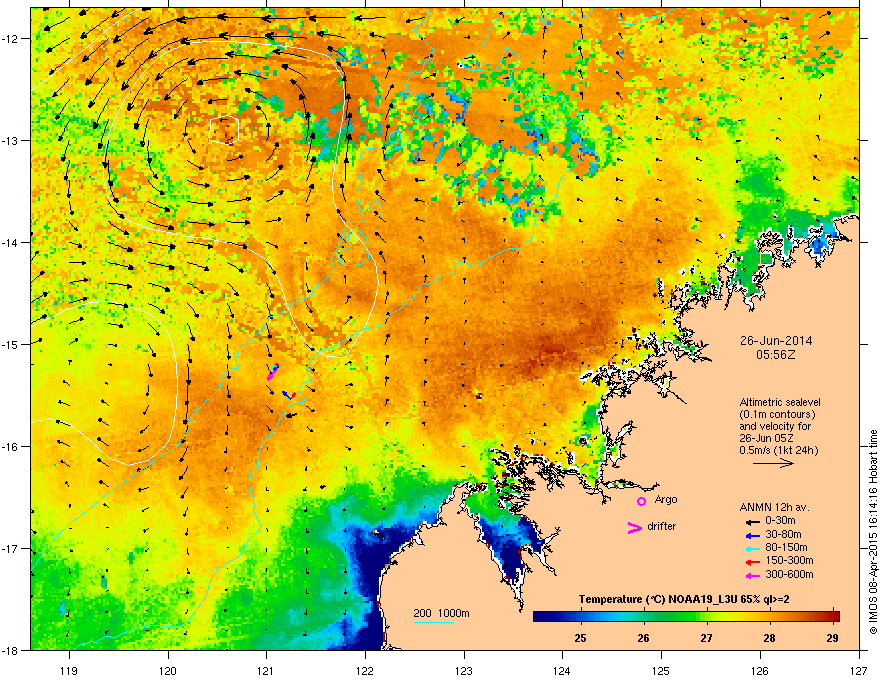
Task: Click the latitude axis label '-13'
Action: pos(11,141)
